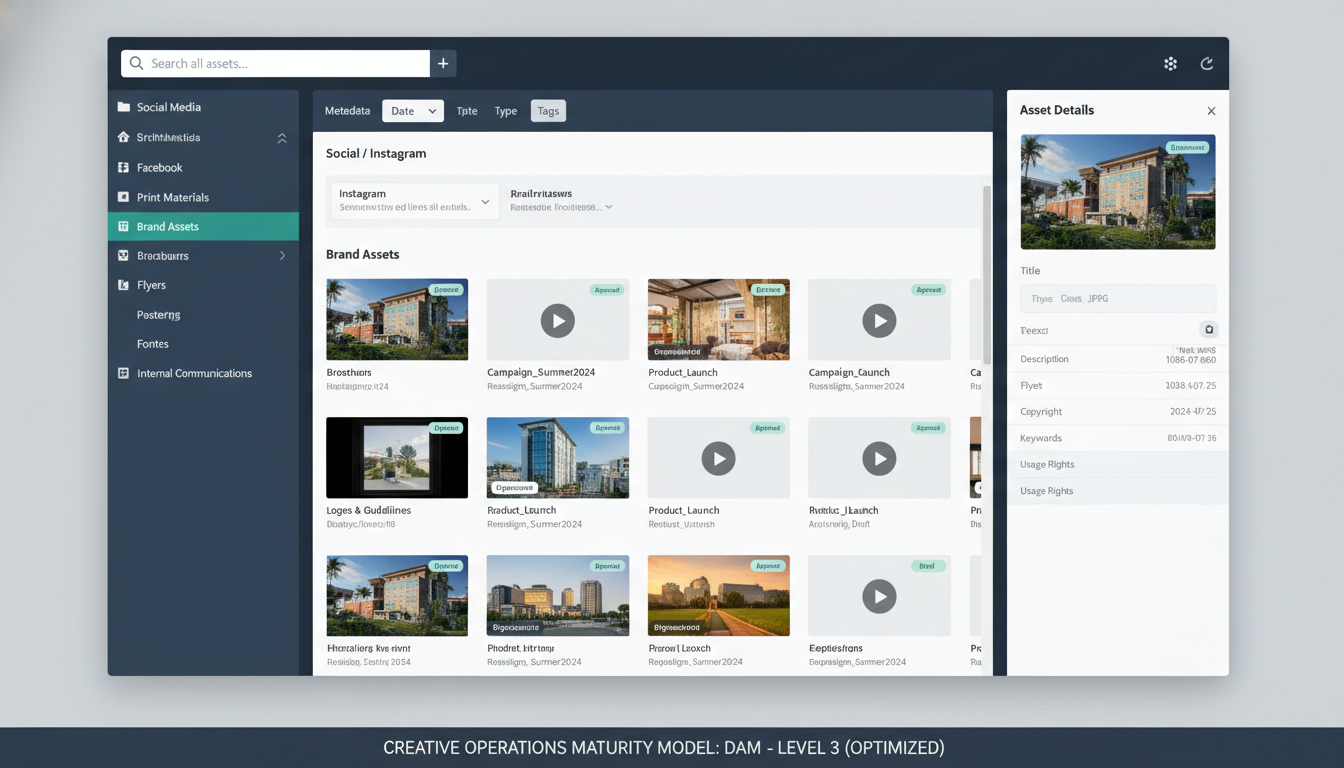
Task: Close the Asset Details panel
Action: 1211,110
